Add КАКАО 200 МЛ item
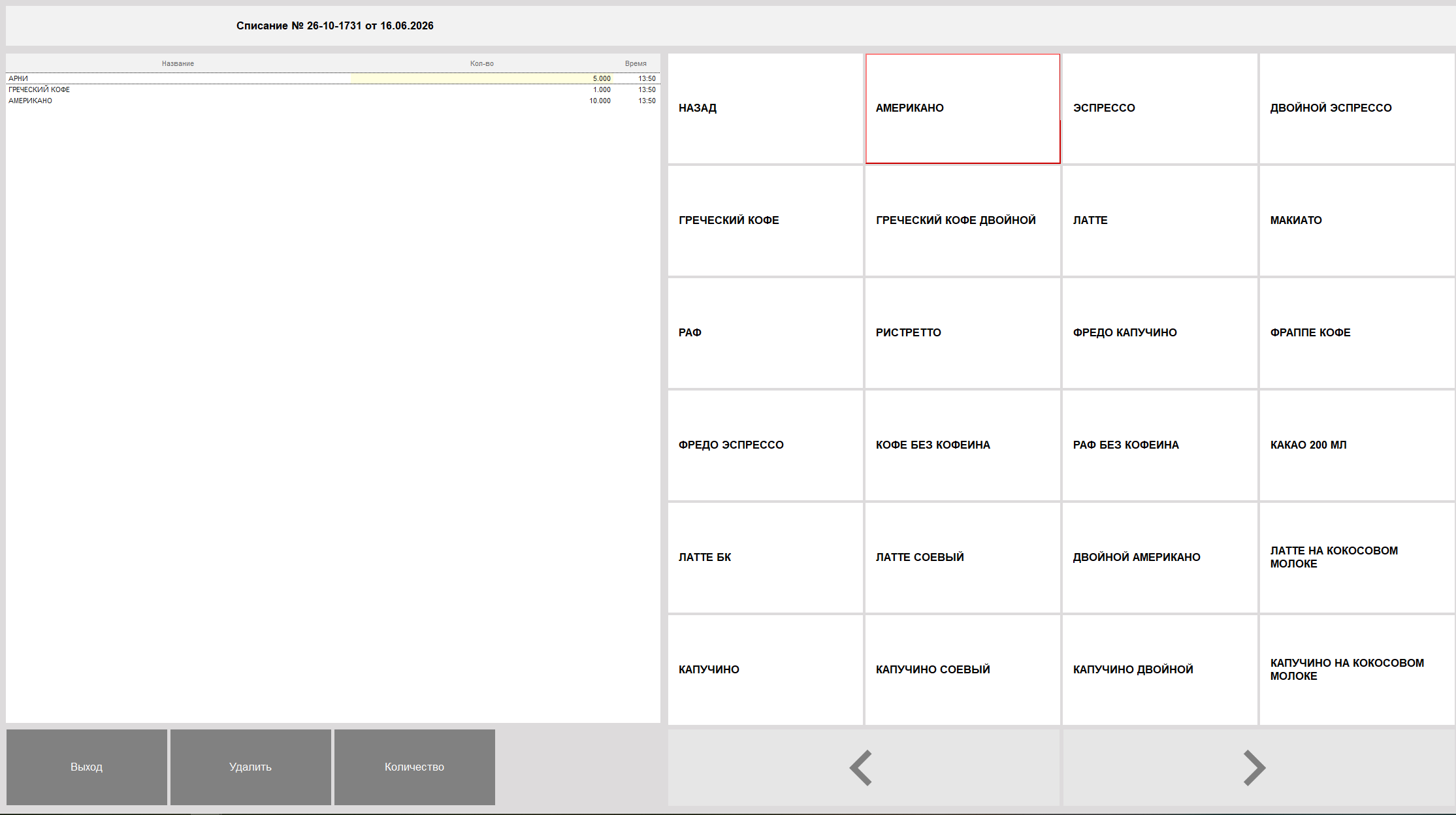Screen dimensions: 1456x815 tap(1357, 445)
